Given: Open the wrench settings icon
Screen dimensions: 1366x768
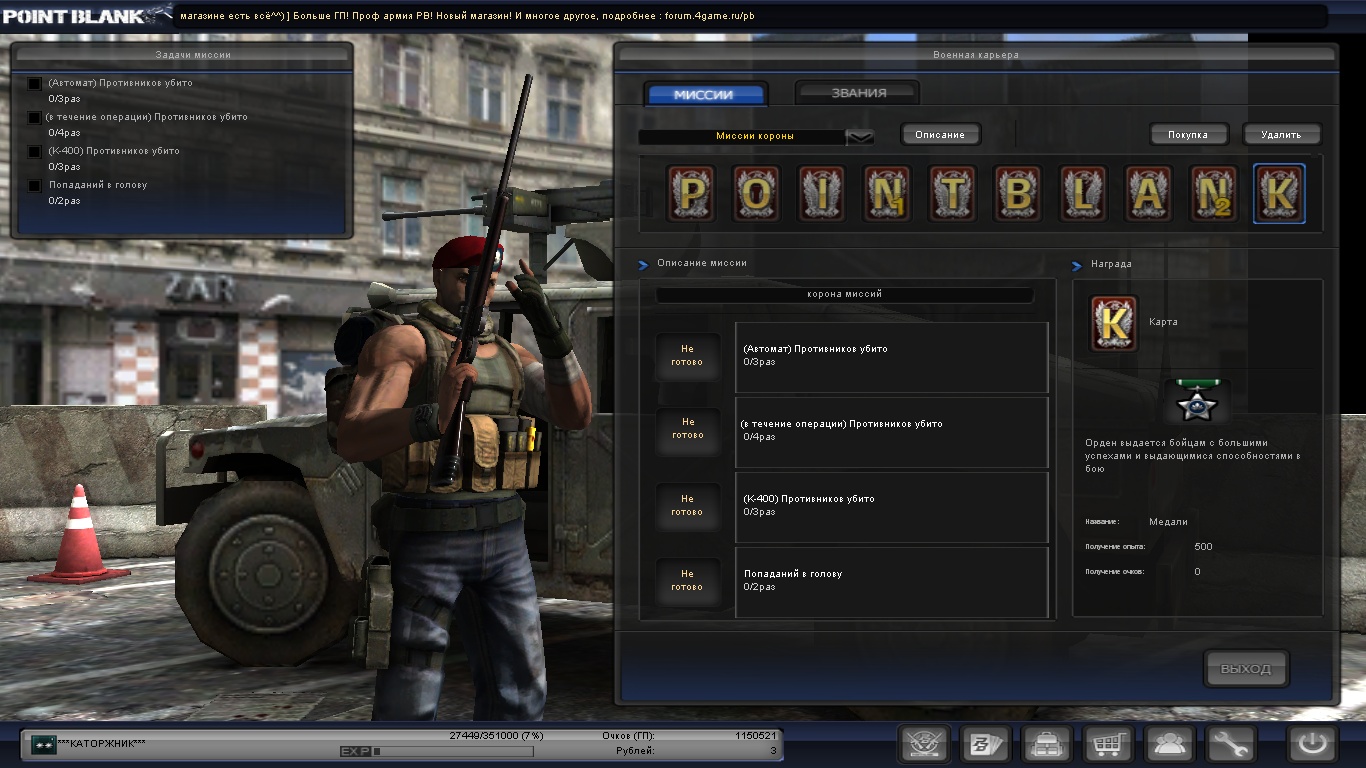Looking at the screenshot, I should [1230, 744].
